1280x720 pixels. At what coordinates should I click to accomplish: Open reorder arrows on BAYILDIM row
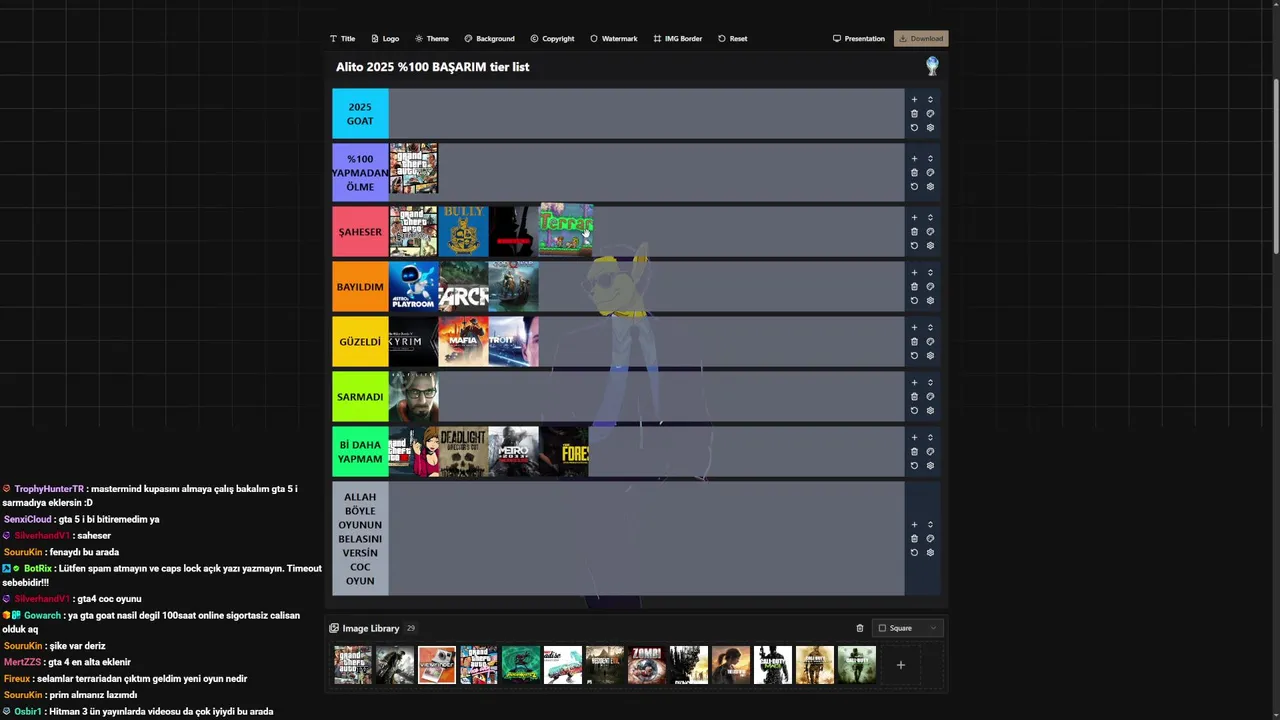[930, 273]
